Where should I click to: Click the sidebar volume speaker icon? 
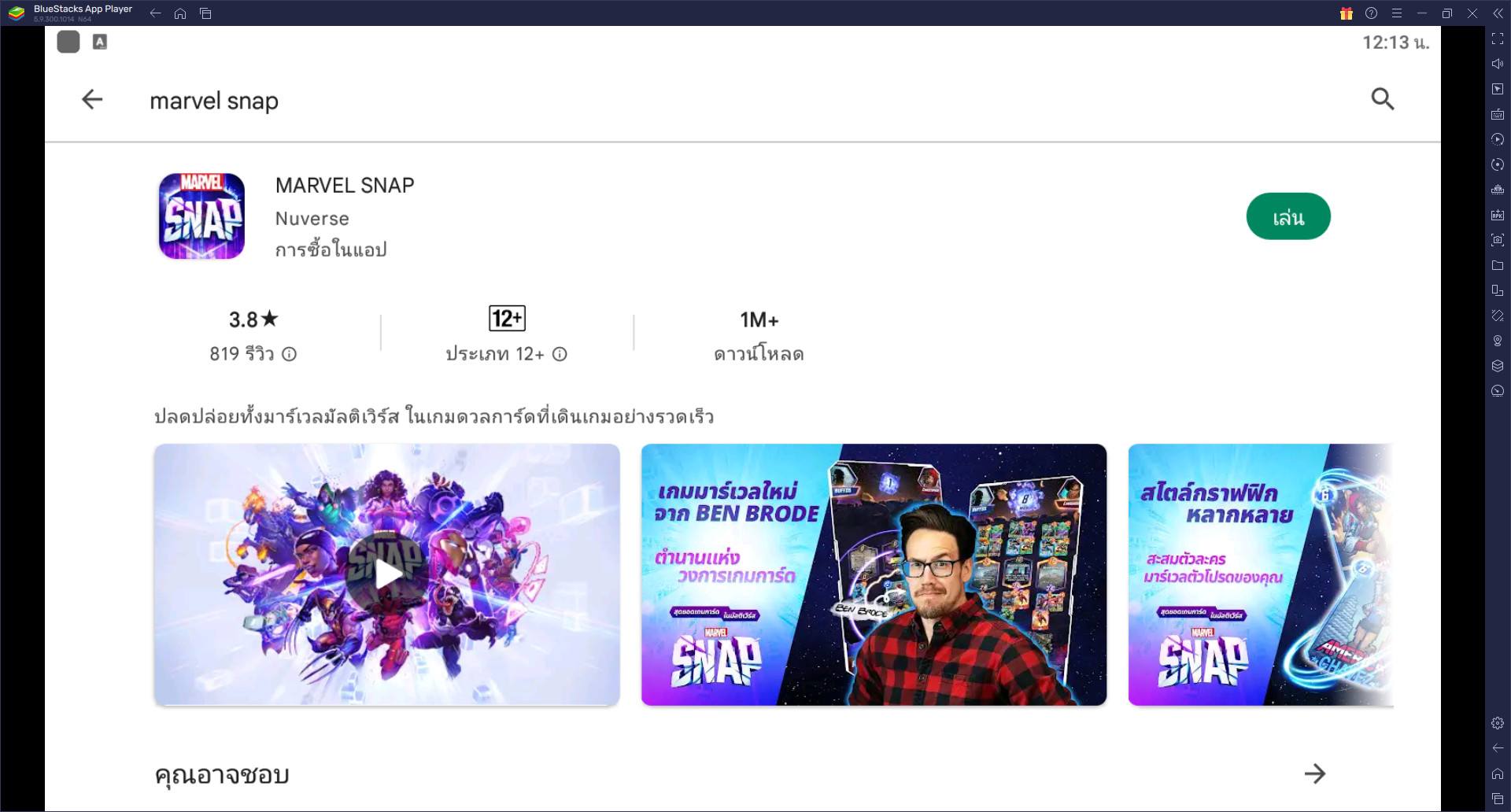pyautogui.click(x=1498, y=64)
